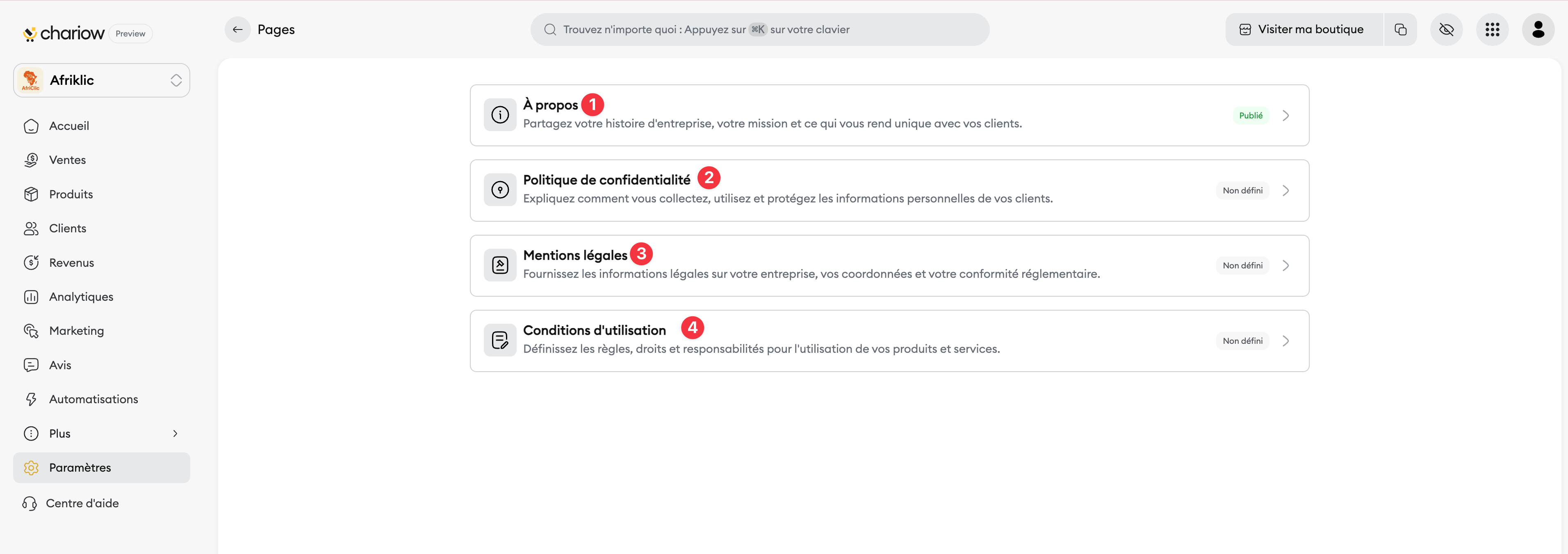This screenshot has width=1568, height=554.
Task: Click "Fournissez les informations légales" description
Action: [811, 274]
